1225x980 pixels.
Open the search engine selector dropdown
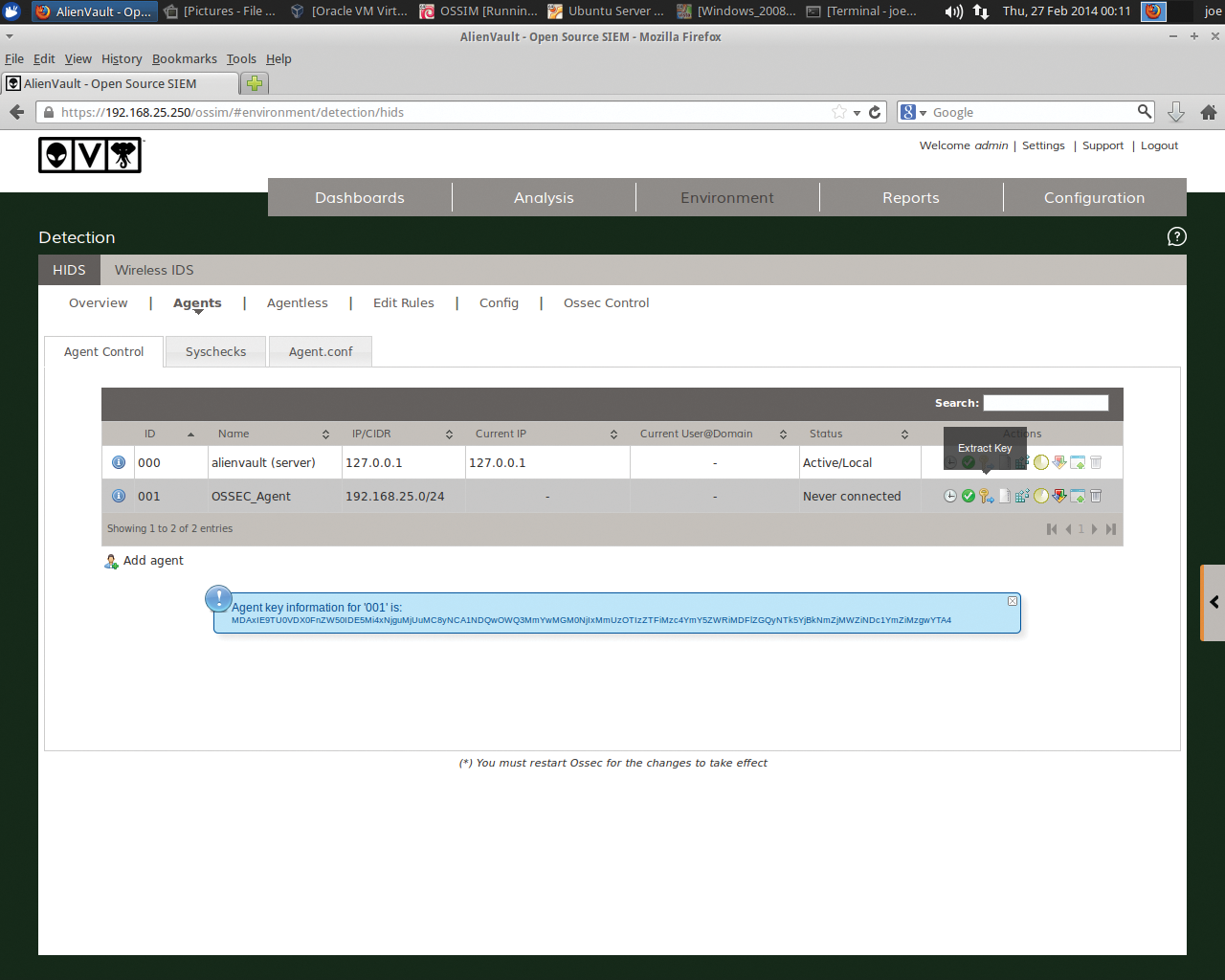point(914,112)
